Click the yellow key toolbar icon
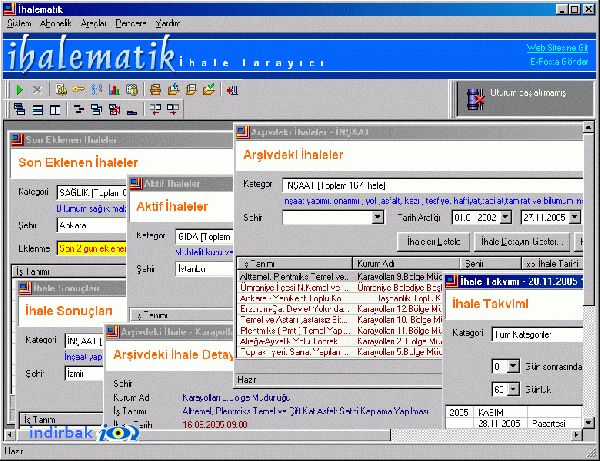 pos(78,90)
